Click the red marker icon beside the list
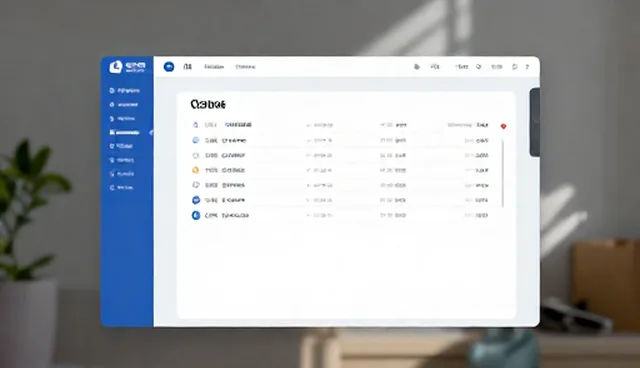This screenshot has height=368, width=640. pos(503,126)
